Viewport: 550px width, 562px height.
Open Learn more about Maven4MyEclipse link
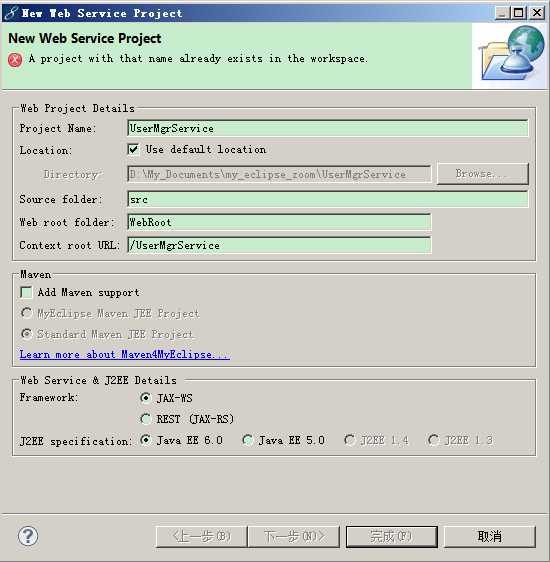[124, 354]
